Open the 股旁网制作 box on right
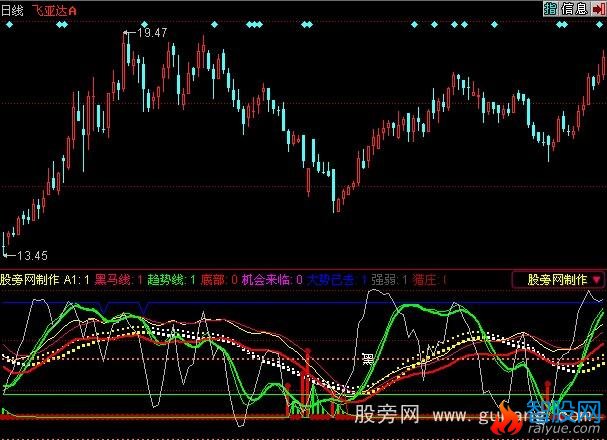The image size is (607, 440). (558, 280)
